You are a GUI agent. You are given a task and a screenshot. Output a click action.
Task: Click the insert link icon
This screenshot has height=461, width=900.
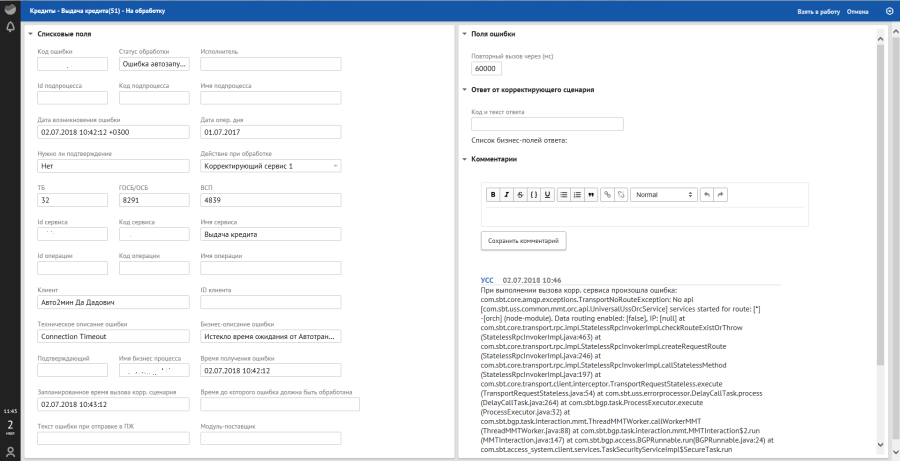click(x=607, y=194)
